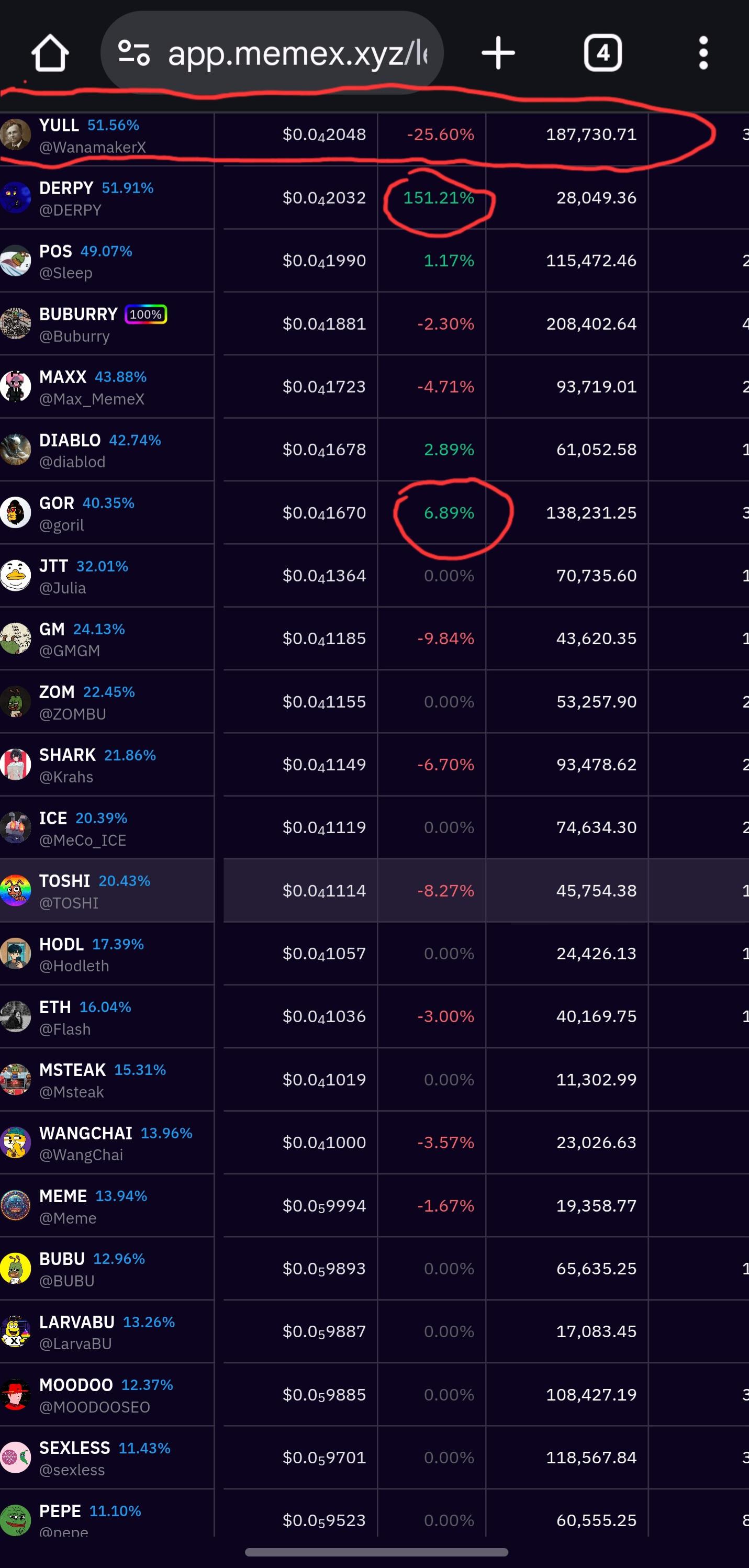This screenshot has height=1568, width=749.
Task: Tap the bottom navigation gesture bar
Action: (376, 1552)
